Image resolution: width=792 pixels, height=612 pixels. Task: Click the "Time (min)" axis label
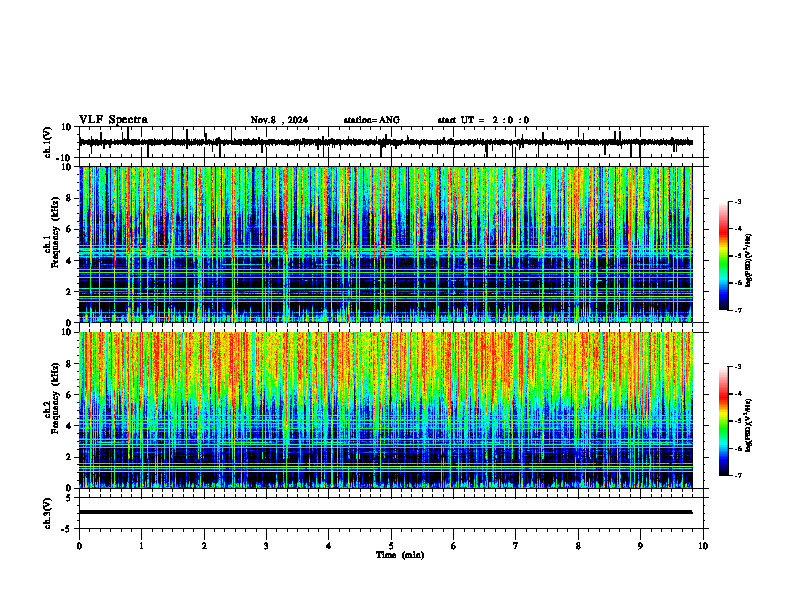[400, 555]
